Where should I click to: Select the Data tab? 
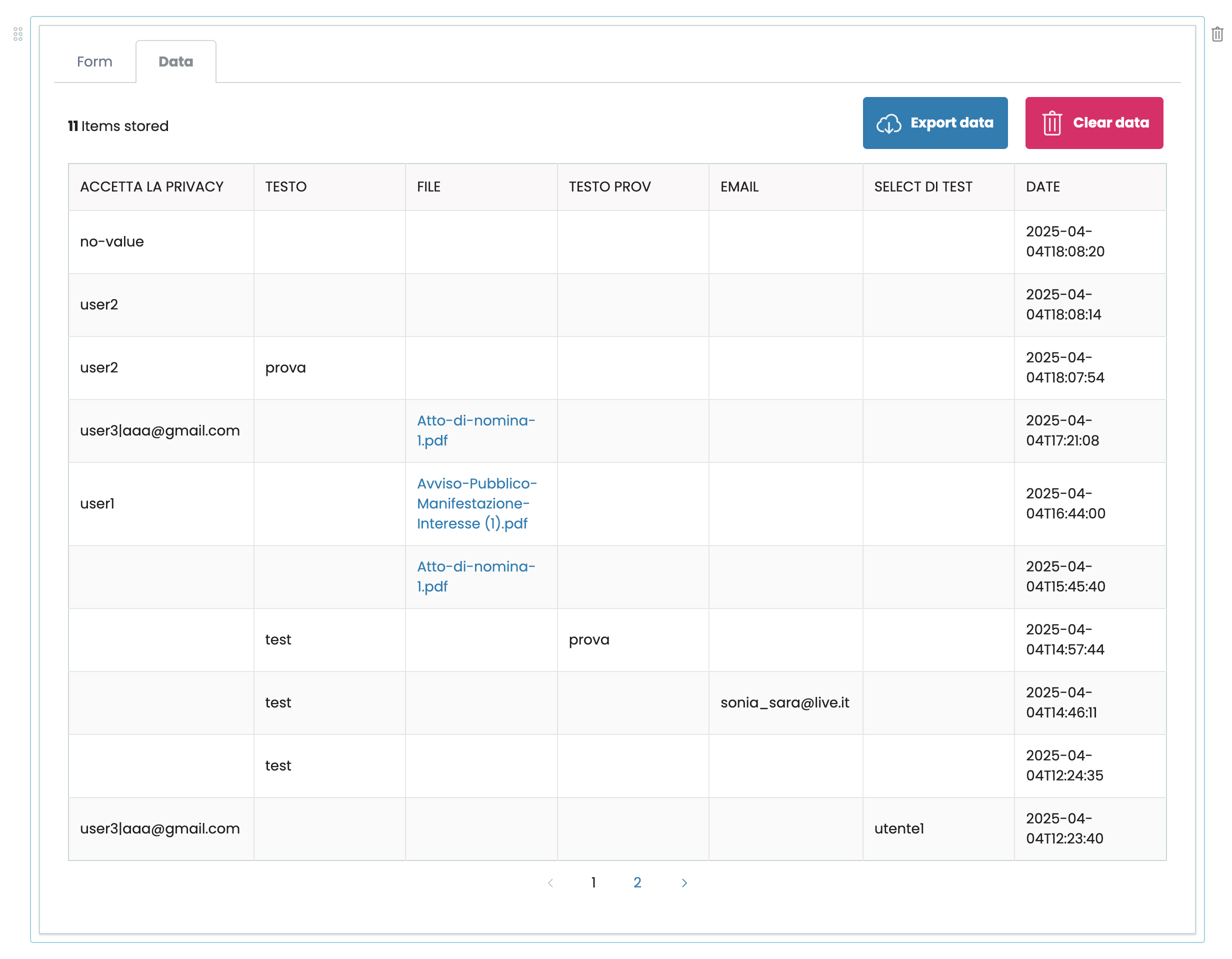point(176,61)
